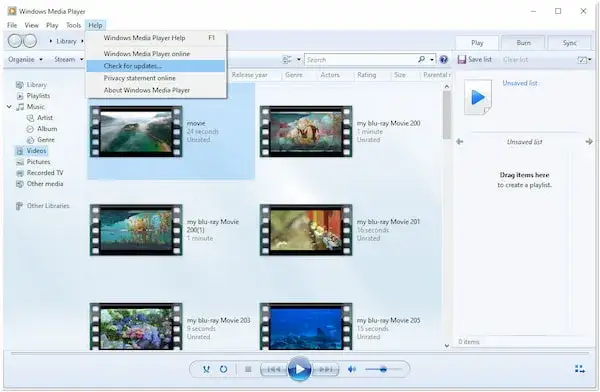Viewport: 600px width, 392px height.
Task: Open the View options dropdown arrow
Action: 299,60
